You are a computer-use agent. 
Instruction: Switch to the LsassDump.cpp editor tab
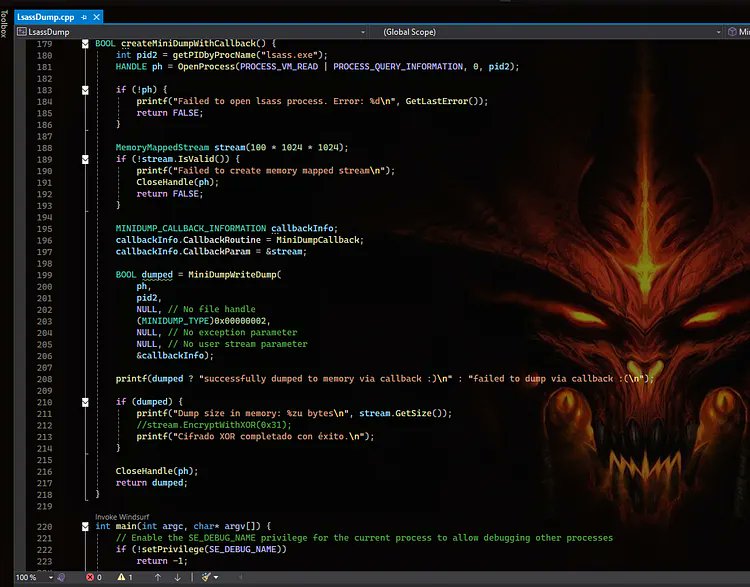click(x=45, y=17)
